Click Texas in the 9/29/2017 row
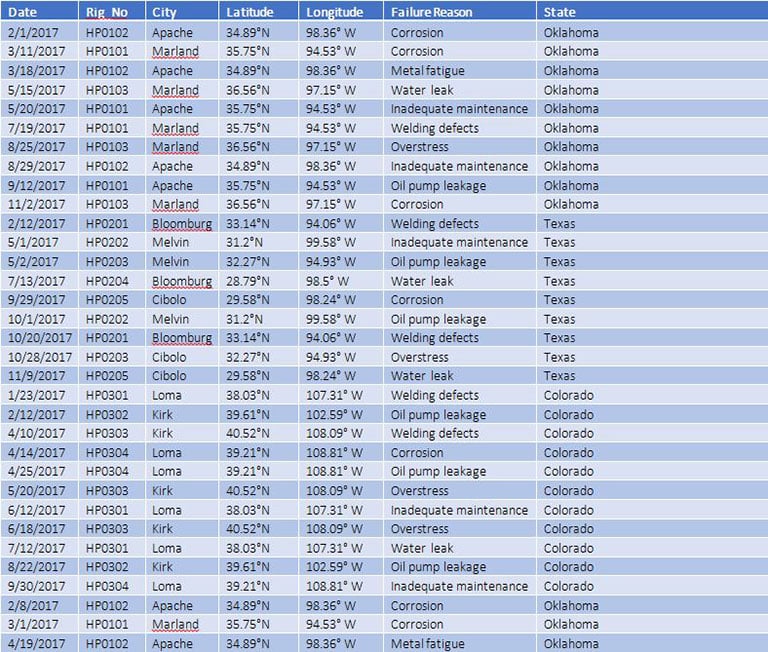This screenshot has height=652, width=768. pyautogui.click(x=559, y=300)
